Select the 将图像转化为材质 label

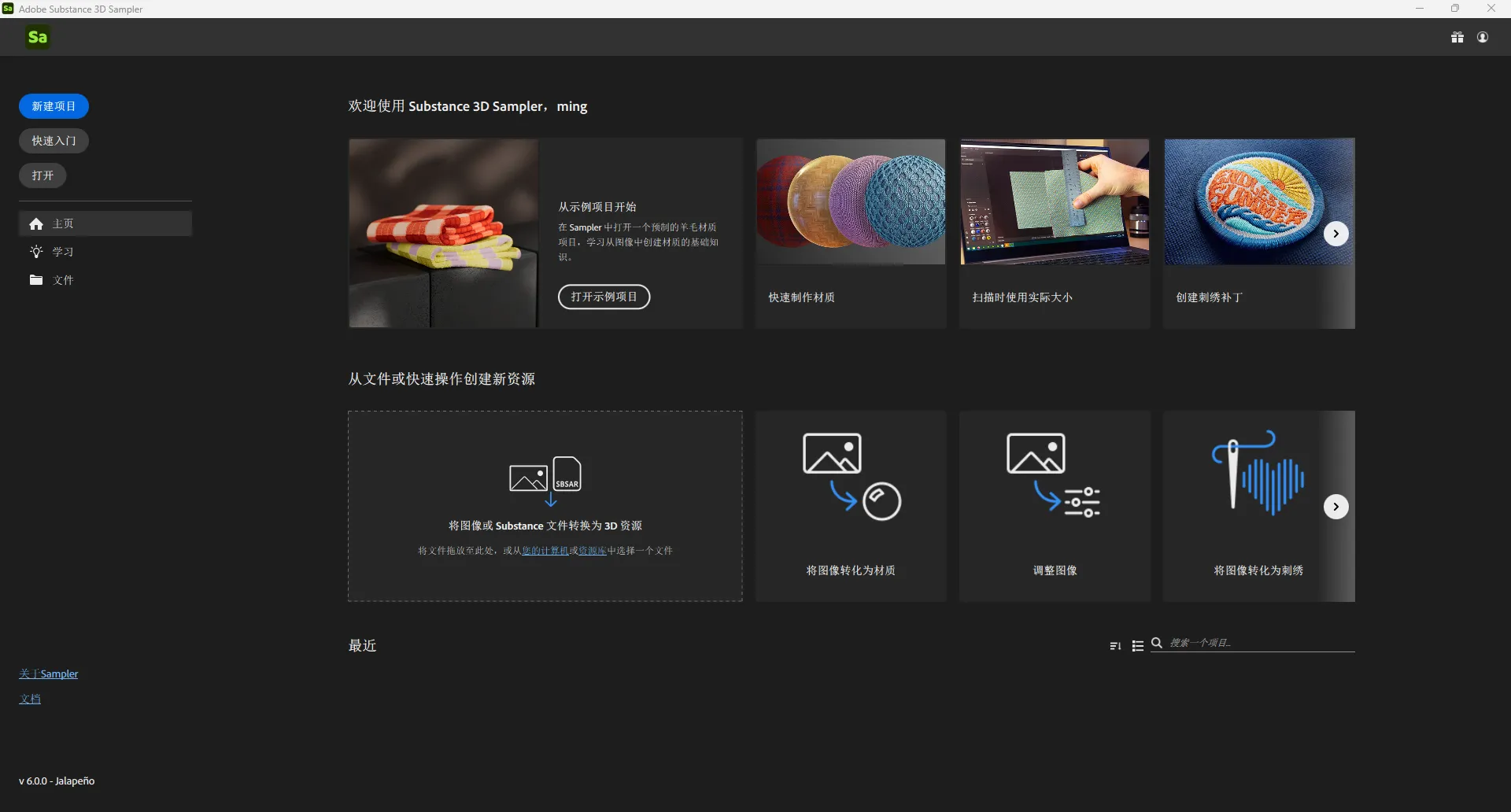pyautogui.click(x=851, y=570)
